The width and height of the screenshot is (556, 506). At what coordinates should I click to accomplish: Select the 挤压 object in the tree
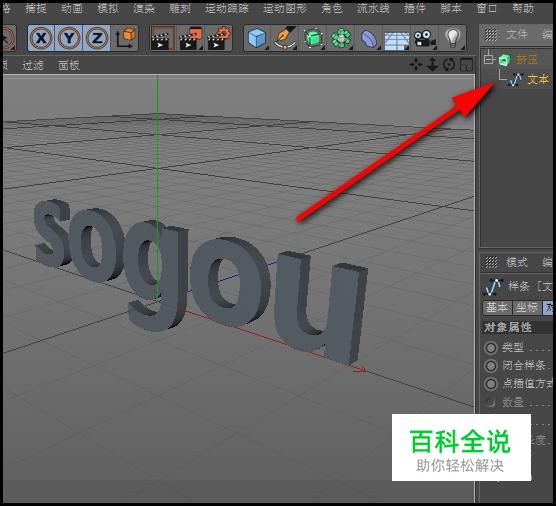click(x=527, y=59)
